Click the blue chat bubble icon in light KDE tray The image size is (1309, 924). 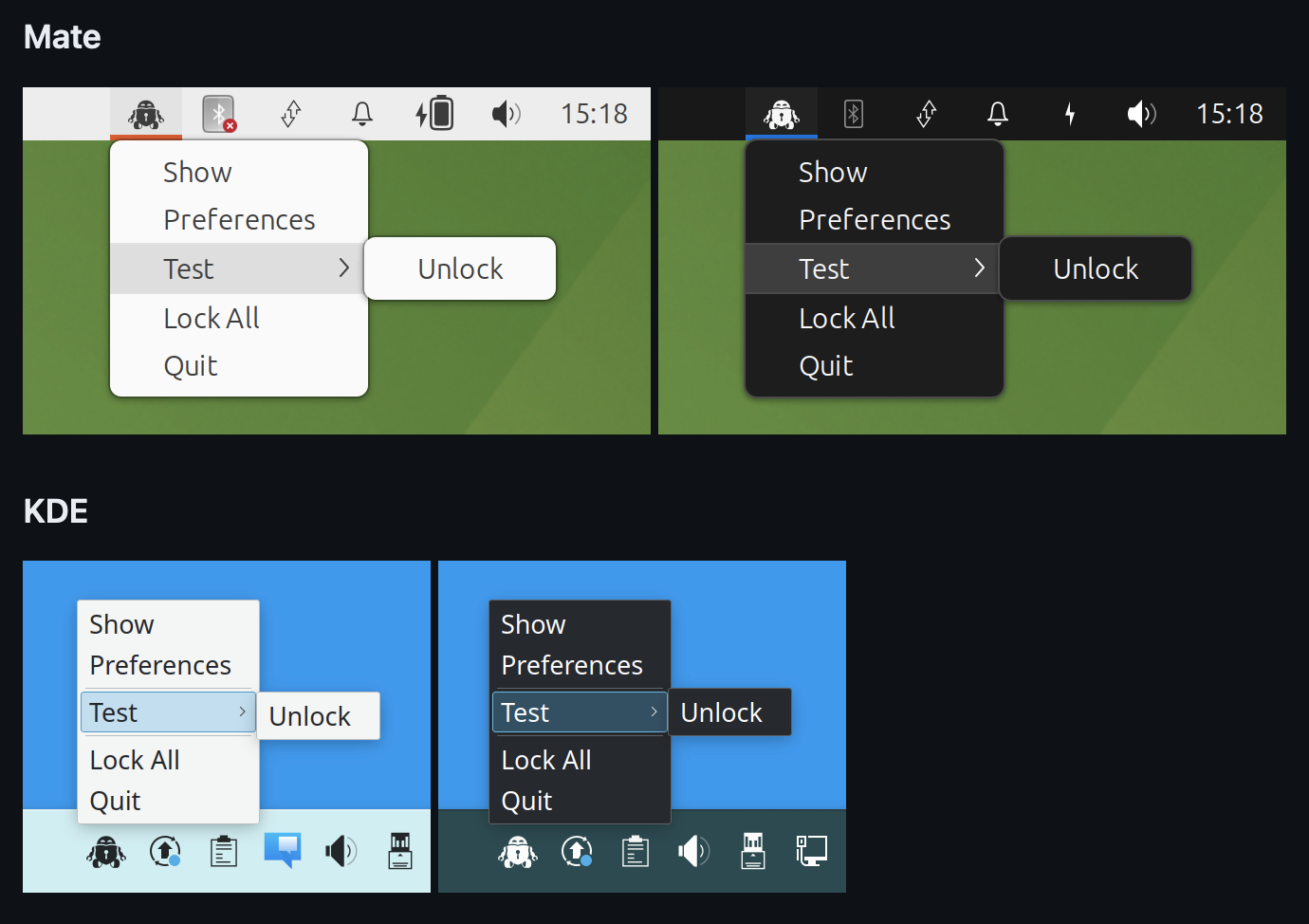click(x=283, y=850)
